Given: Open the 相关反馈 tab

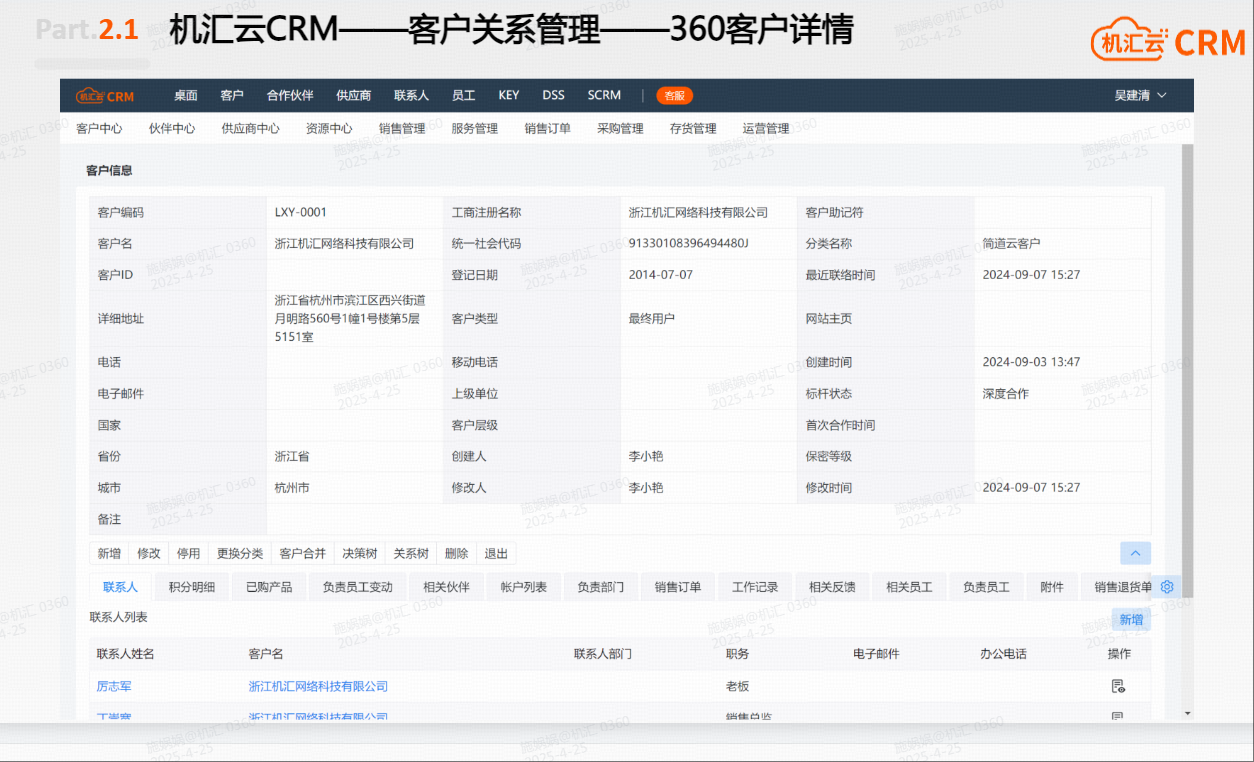Looking at the screenshot, I should (x=832, y=587).
